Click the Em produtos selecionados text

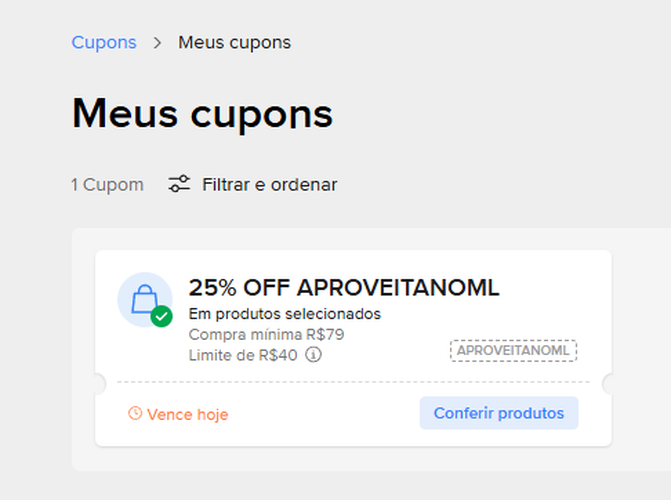285,314
